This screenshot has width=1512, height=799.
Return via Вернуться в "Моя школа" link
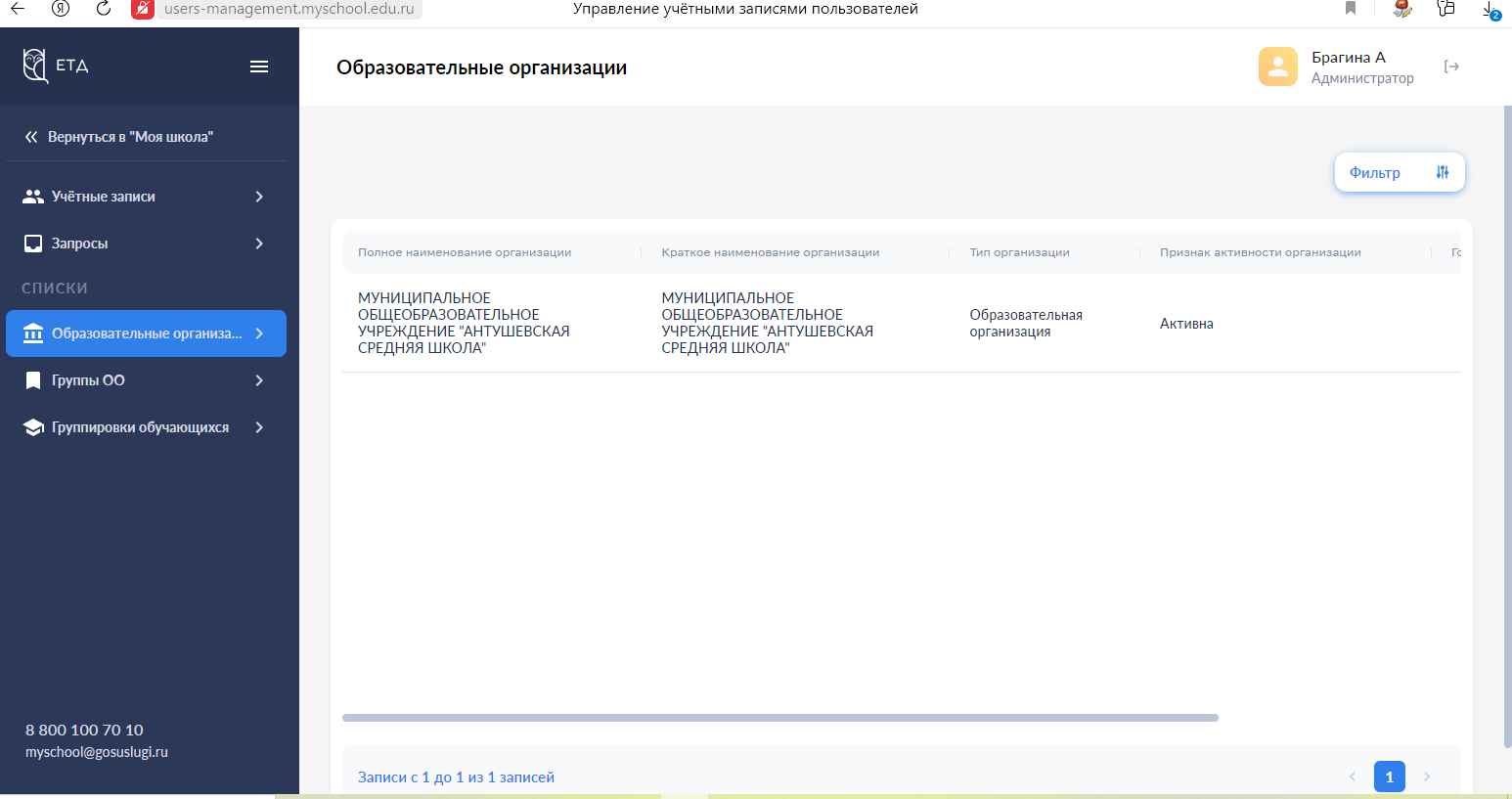pos(130,137)
